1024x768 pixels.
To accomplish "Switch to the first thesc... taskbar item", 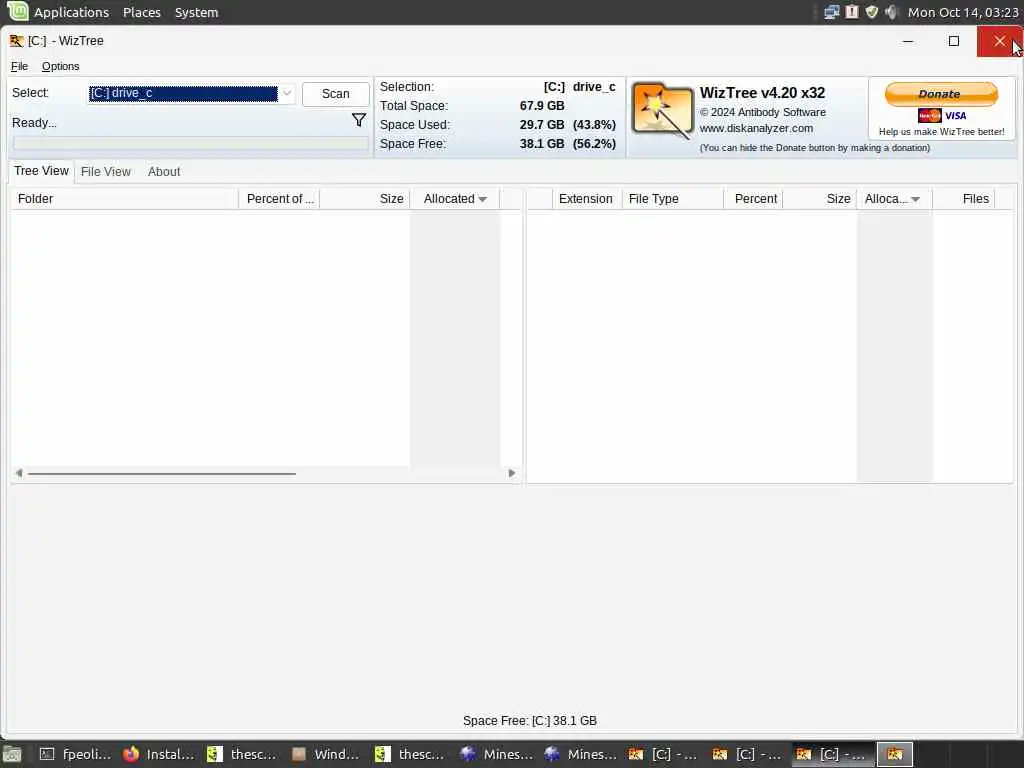I will 242,754.
